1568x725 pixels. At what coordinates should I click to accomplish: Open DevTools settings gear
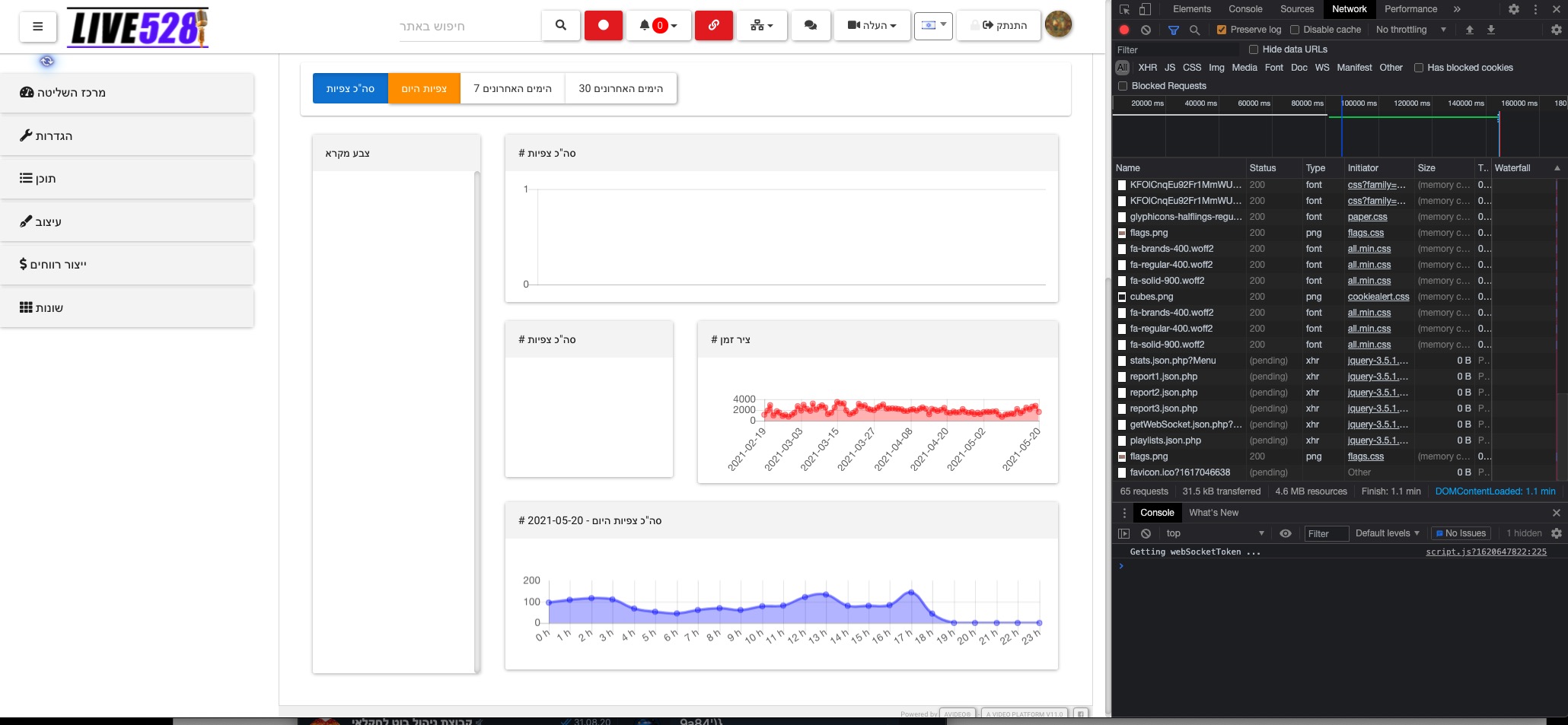[1514, 9]
